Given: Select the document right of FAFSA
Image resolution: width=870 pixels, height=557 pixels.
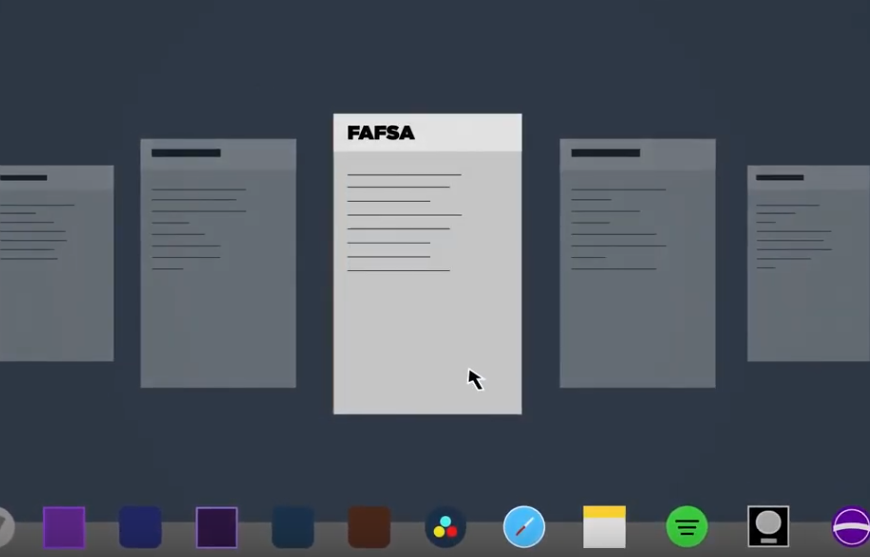Looking at the screenshot, I should (637, 300).
